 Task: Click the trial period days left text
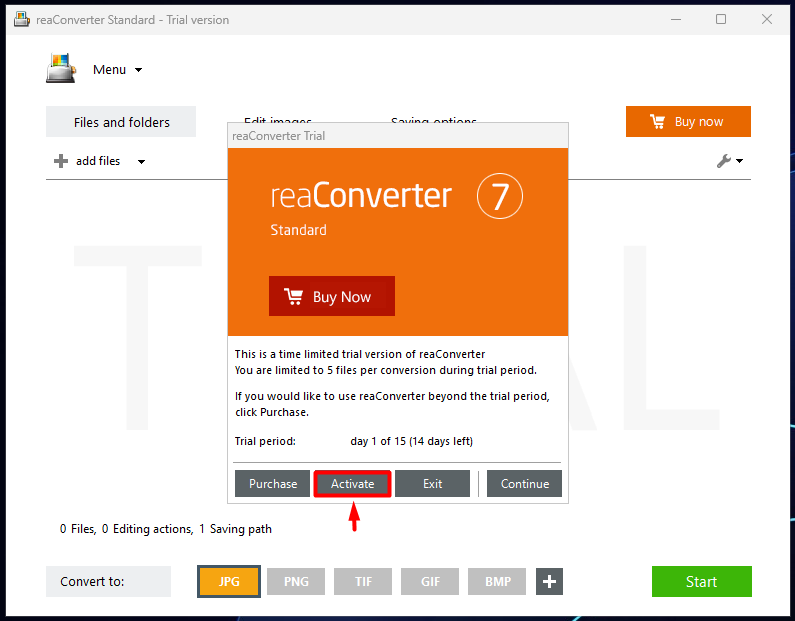(x=411, y=441)
